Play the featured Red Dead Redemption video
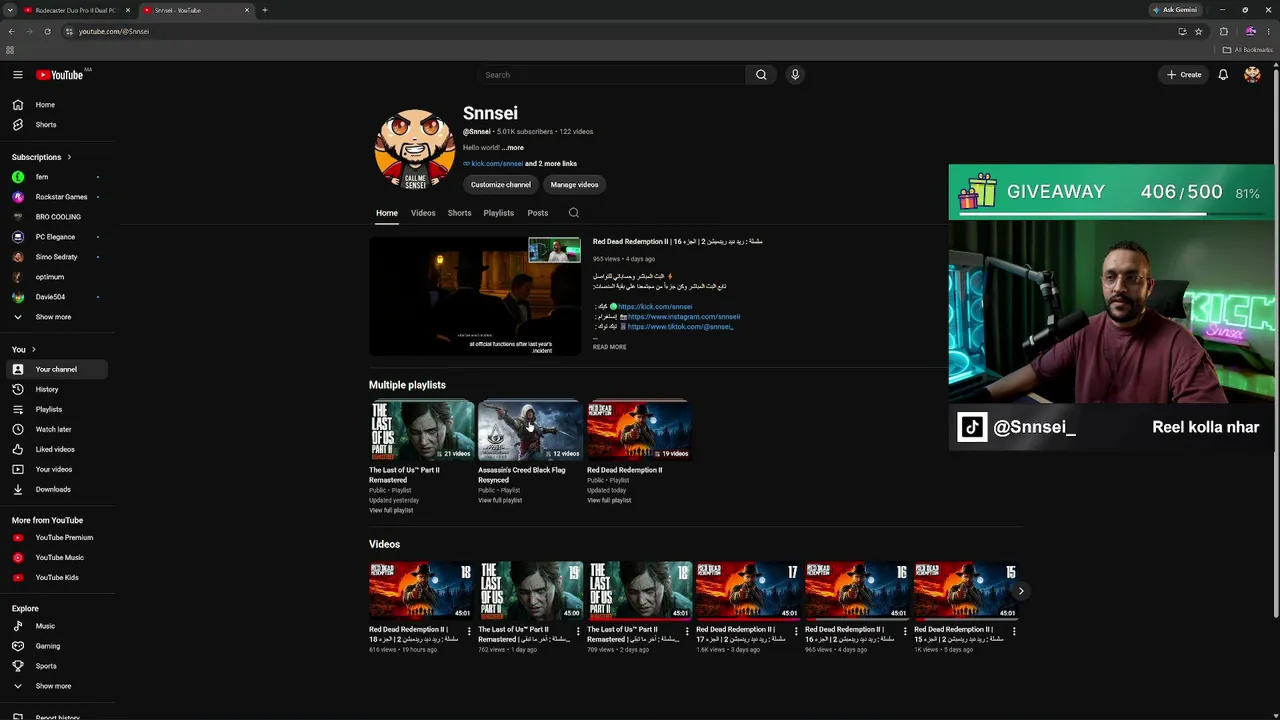 (x=475, y=296)
